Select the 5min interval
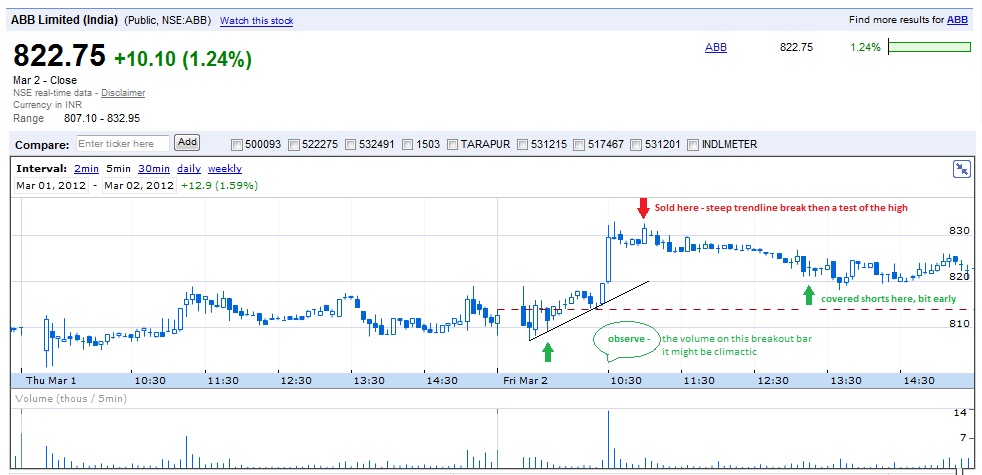This screenshot has height=475, width=982. point(118,169)
